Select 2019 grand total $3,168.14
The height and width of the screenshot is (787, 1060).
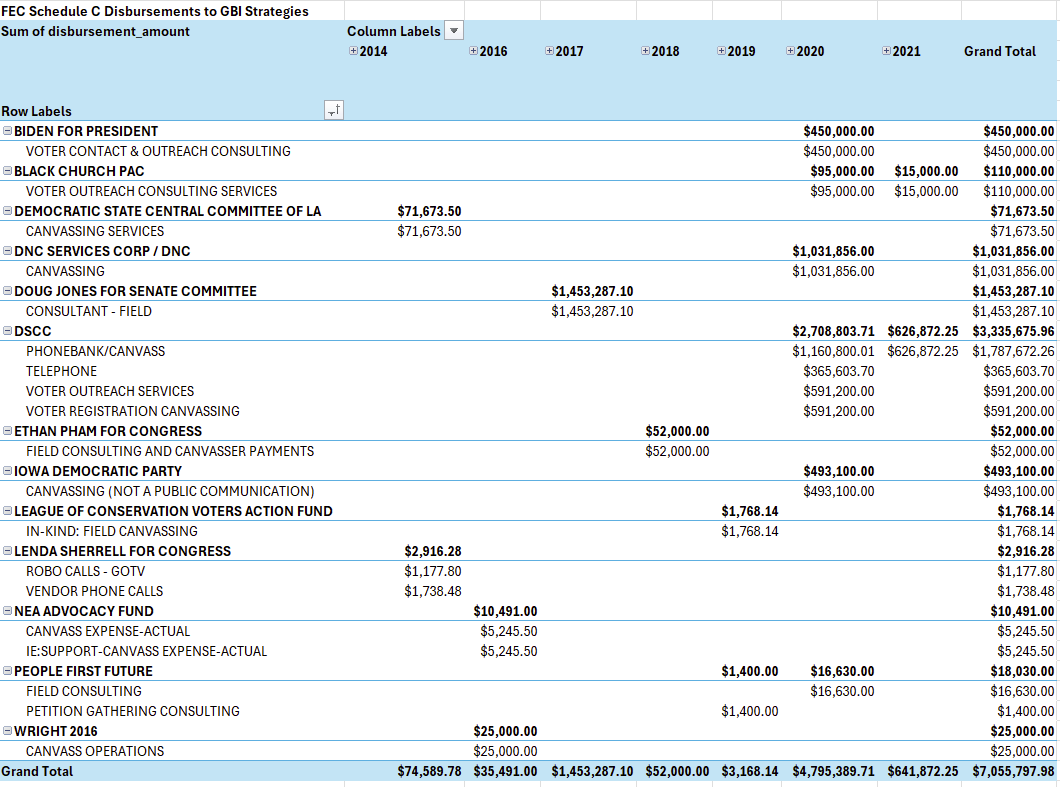(750, 771)
